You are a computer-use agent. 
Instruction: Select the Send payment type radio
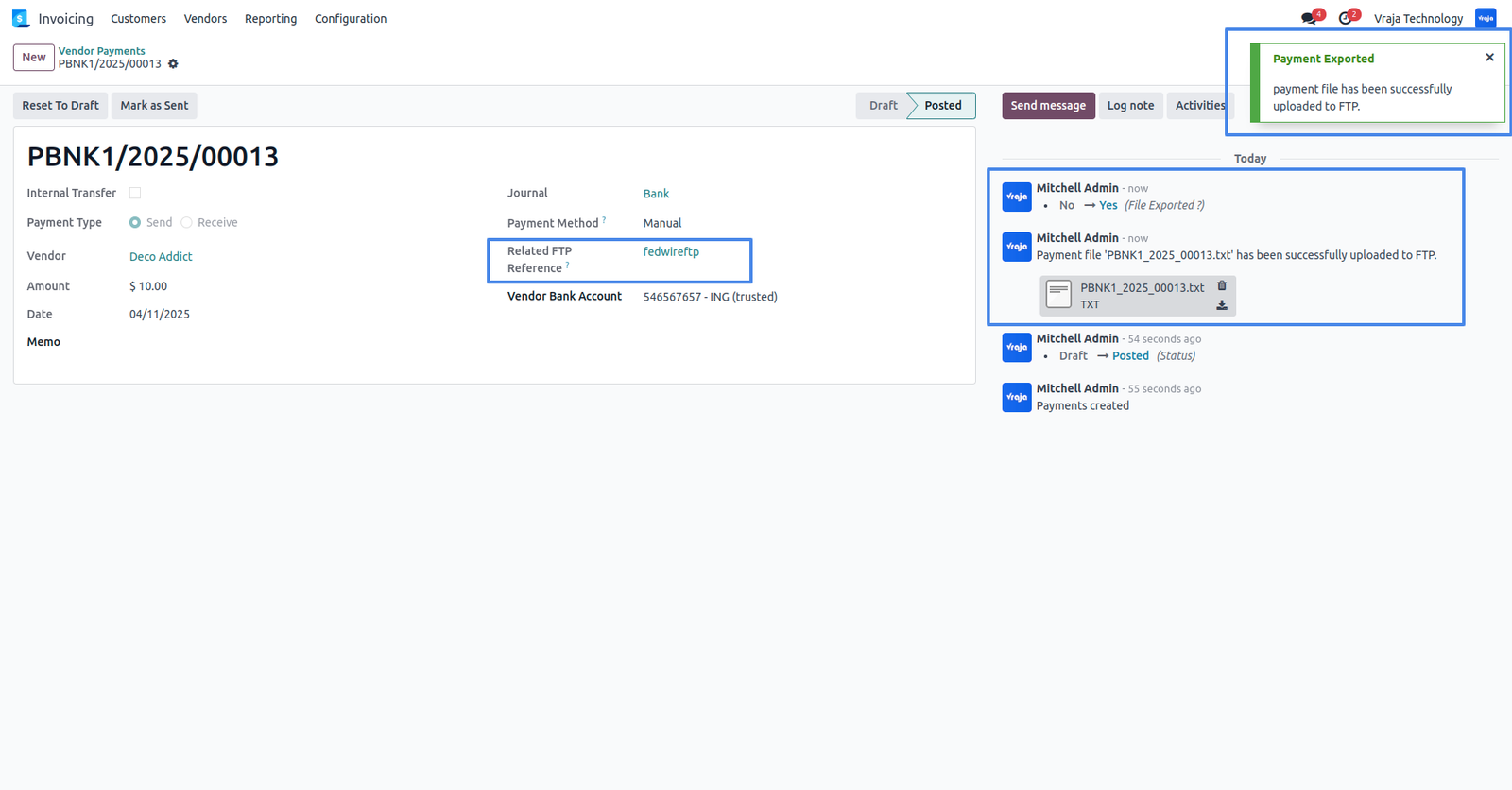coord(135,223)
